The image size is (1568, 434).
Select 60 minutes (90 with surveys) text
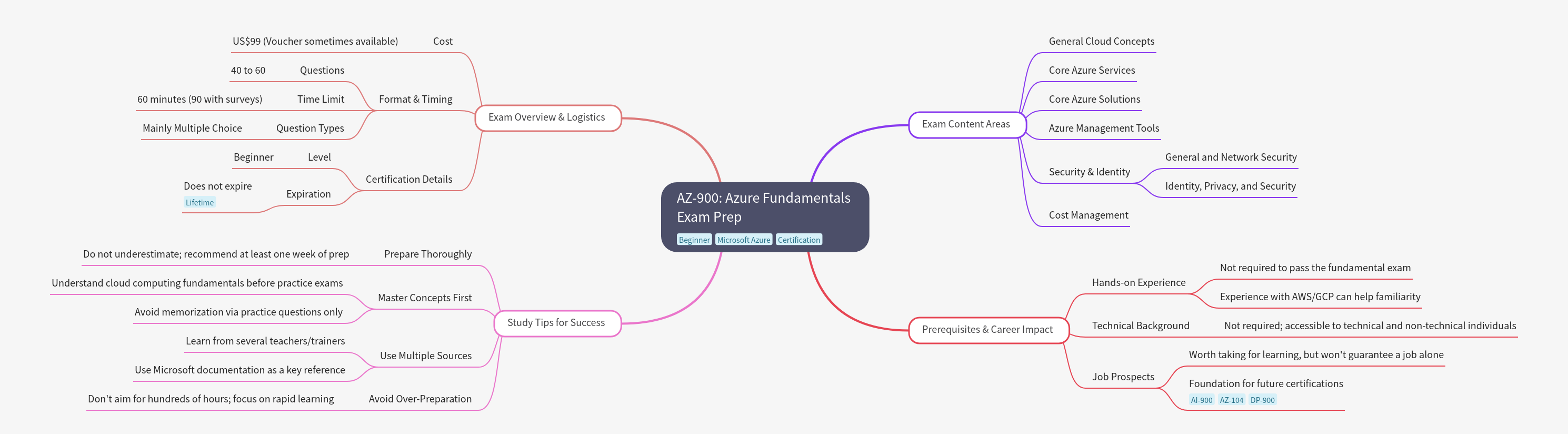coord(199,99)
